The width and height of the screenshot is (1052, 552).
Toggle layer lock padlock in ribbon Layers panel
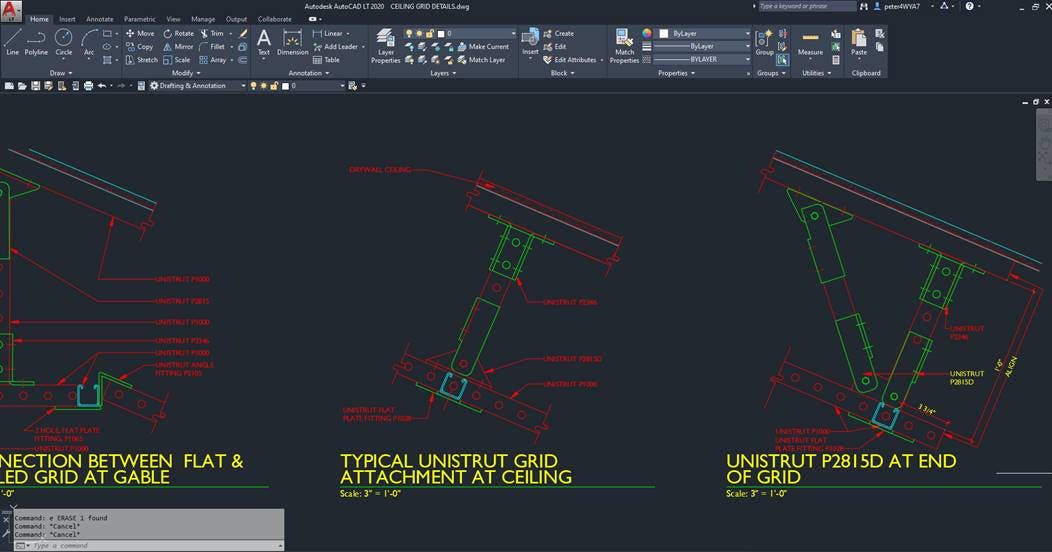429,33
